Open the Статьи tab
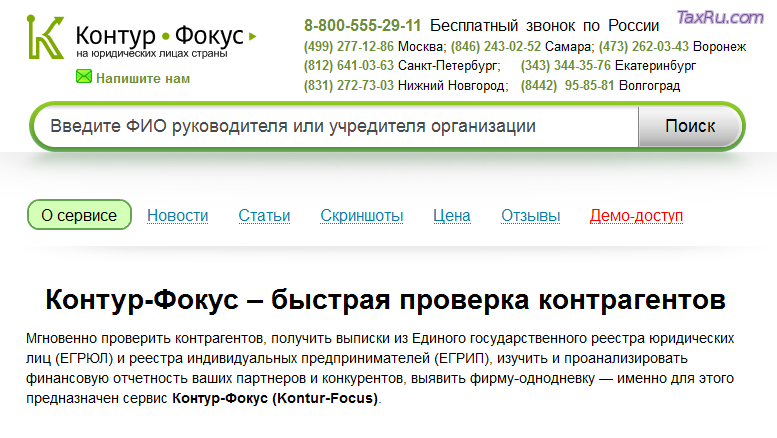The image size is (777, 438). pyautogui.click(x=264, y=216)
